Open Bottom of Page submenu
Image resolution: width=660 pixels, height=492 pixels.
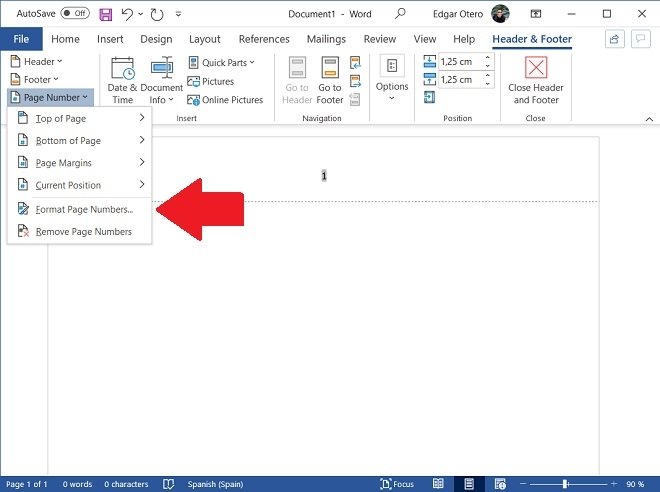[x=80, y=141]
